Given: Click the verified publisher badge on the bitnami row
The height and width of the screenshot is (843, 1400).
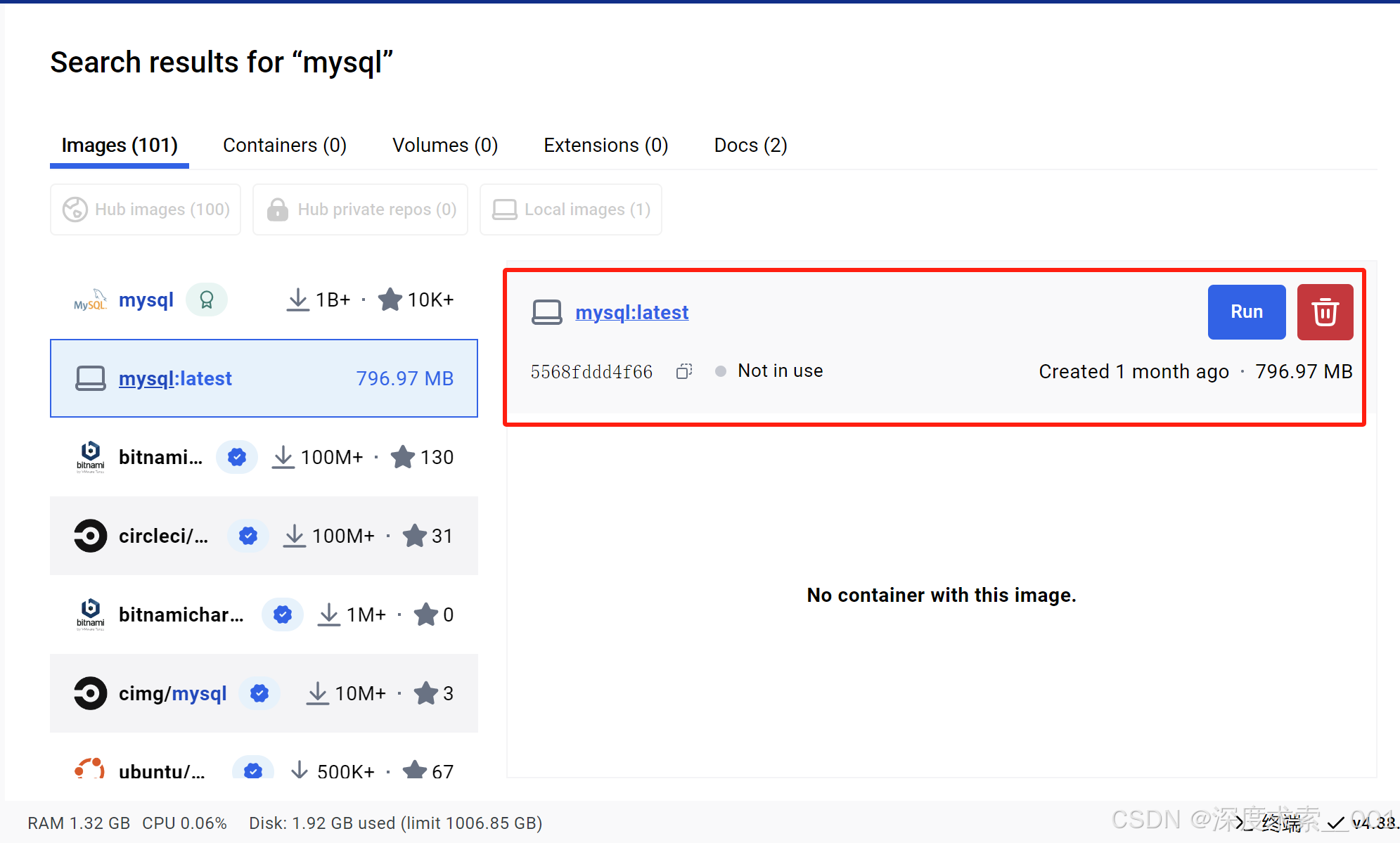Looking at the screenshot, I should pos(237,458).
